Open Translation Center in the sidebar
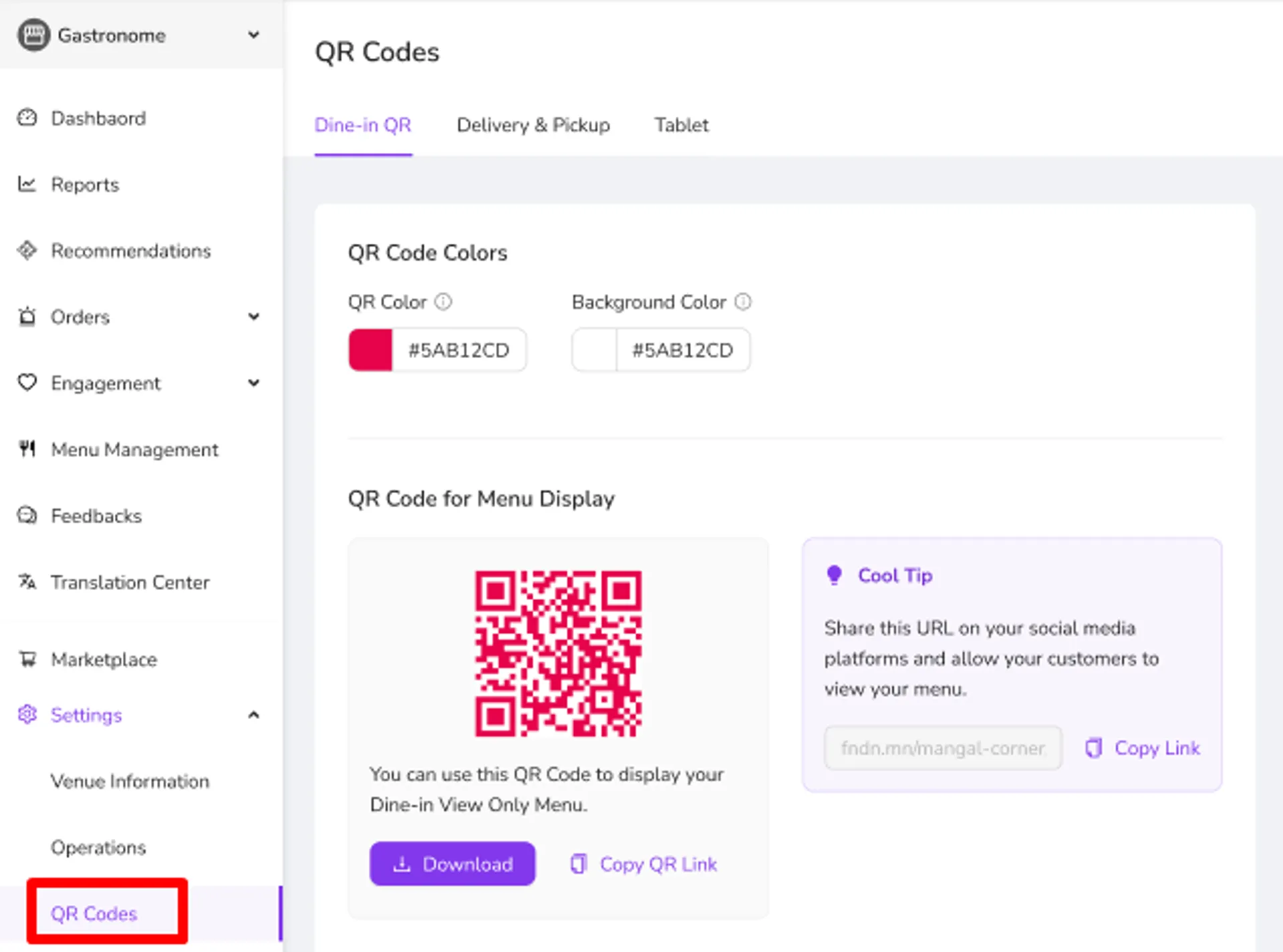This screenshot has width=1283, height=952. point(130,582)
